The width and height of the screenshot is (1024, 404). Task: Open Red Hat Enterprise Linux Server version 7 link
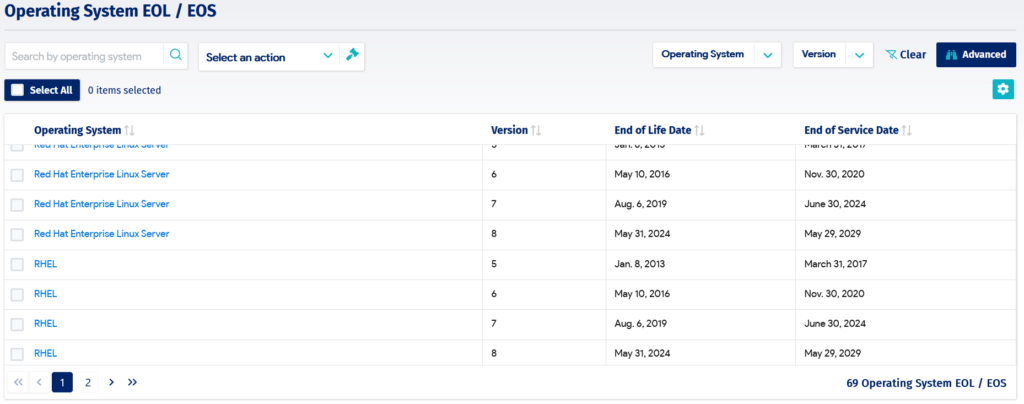(101, 204)
